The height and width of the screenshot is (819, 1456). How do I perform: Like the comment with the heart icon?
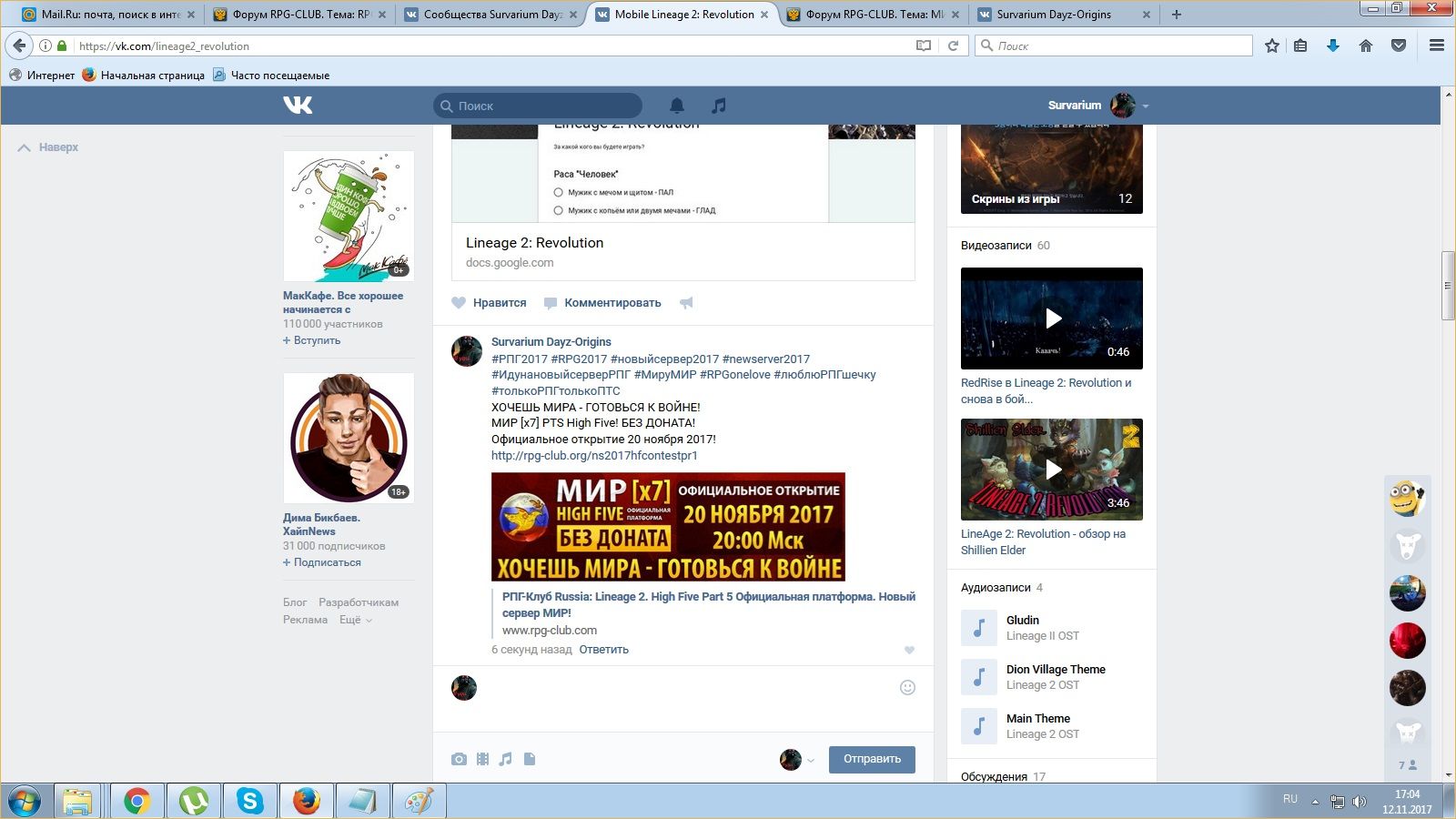click(x=909, y=650)
